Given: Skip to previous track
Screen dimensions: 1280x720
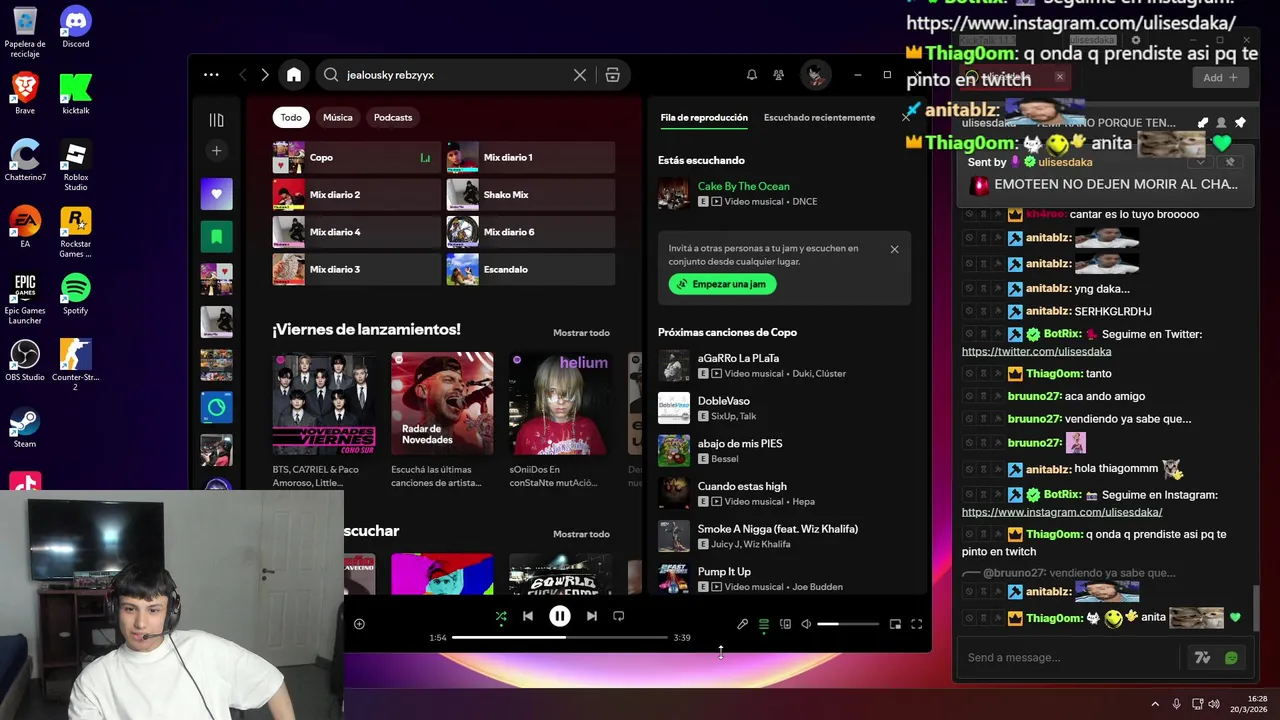Looking at the screenshot, I should tap(528, 616).
